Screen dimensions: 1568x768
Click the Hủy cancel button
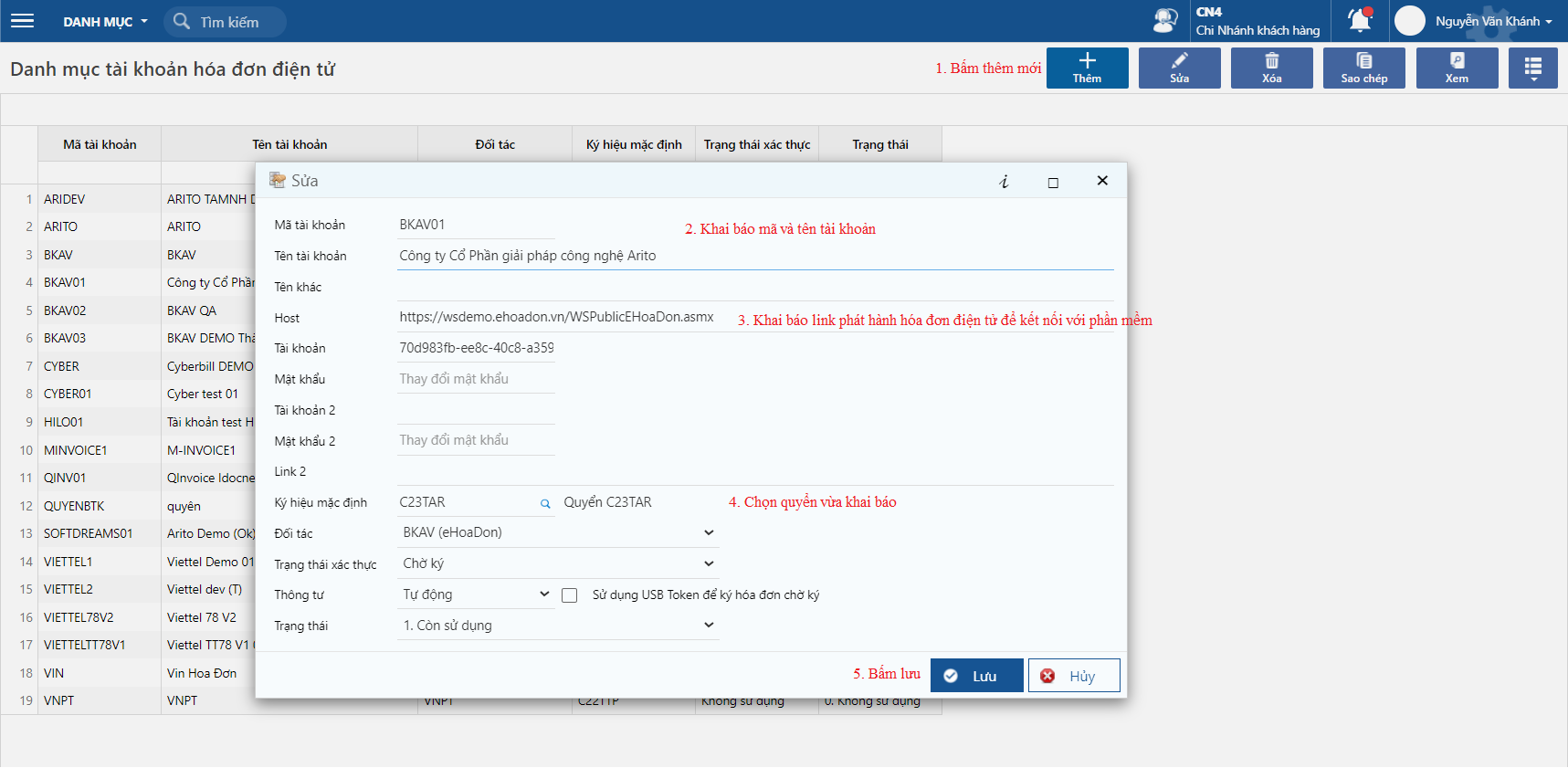pyautogui.click(x=1073, y=676)
